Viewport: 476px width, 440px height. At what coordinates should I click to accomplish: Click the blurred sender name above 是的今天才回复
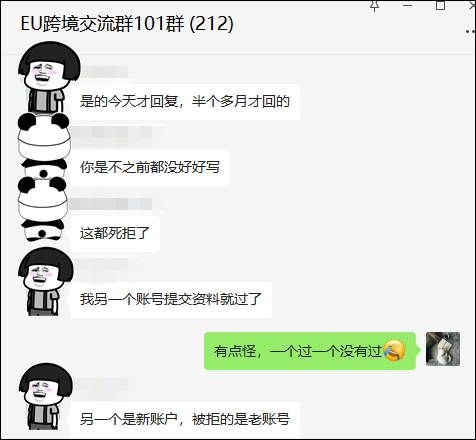[x=104, y=72]
